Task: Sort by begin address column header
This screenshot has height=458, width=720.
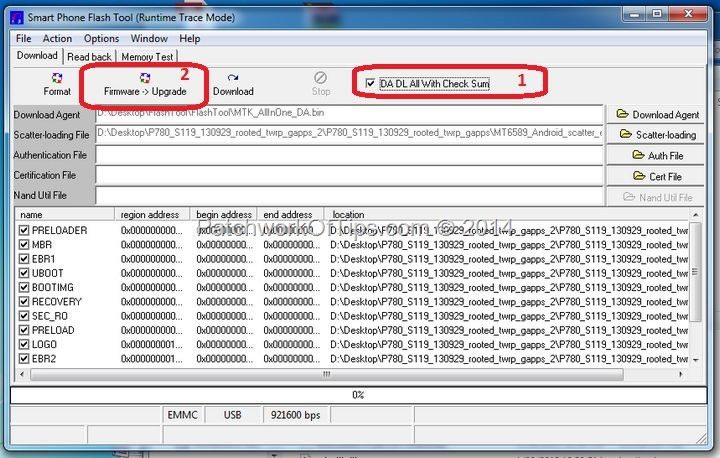Action: click(224, 215)
